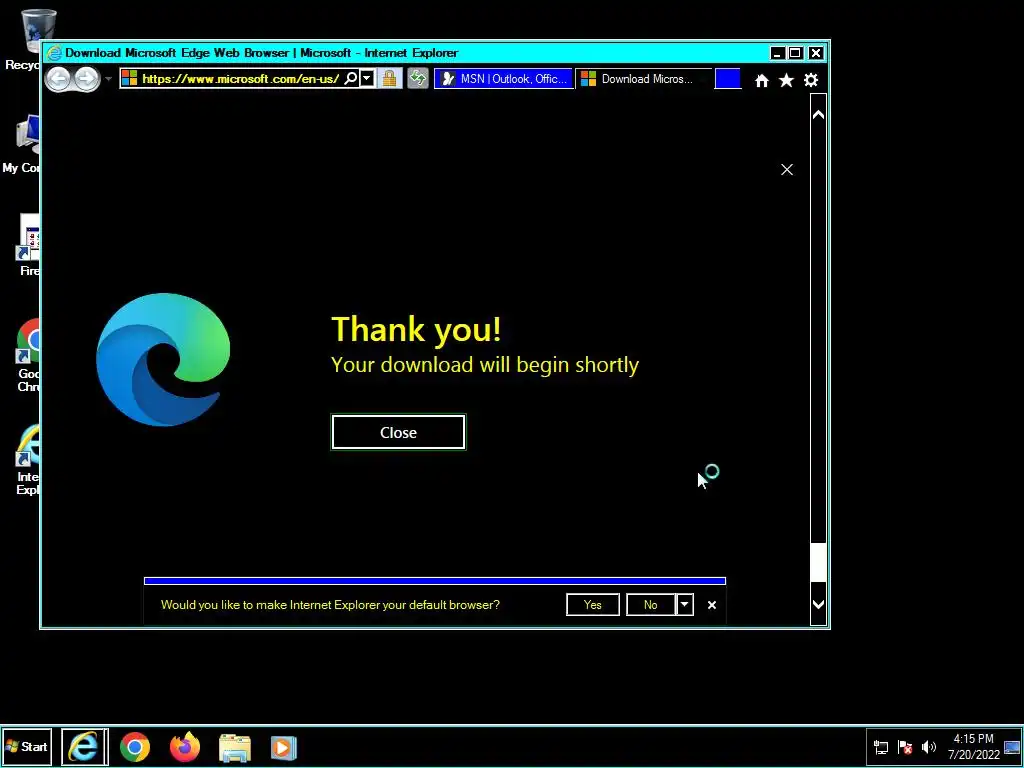
Task: Dismiss the Thank you dialog with X
Action: 787,170
